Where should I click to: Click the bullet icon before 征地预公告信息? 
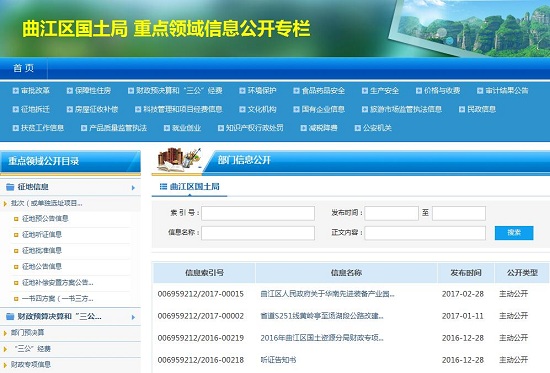pos(16,219)
